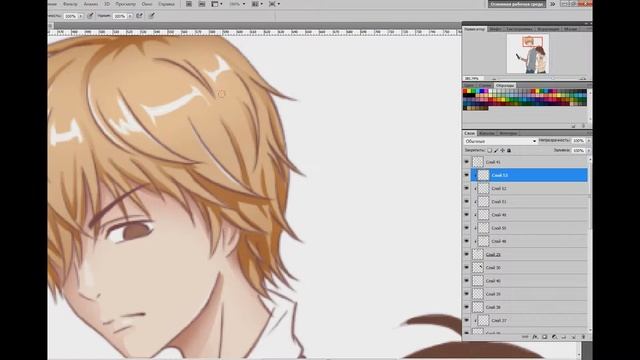Open the Анализ menu

[x=91, y=4]
